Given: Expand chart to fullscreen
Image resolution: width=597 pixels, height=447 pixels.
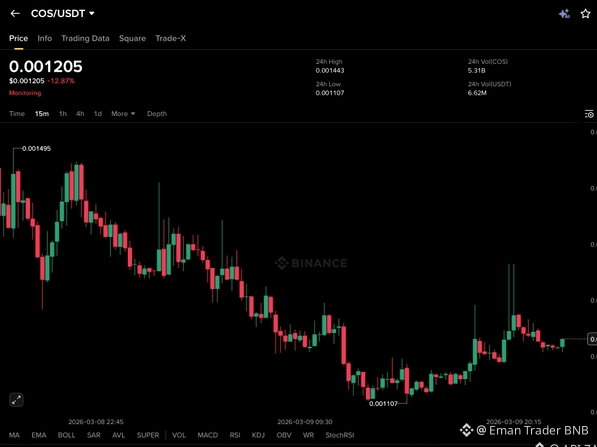Looking at the screenshot, I should point(16,400).
